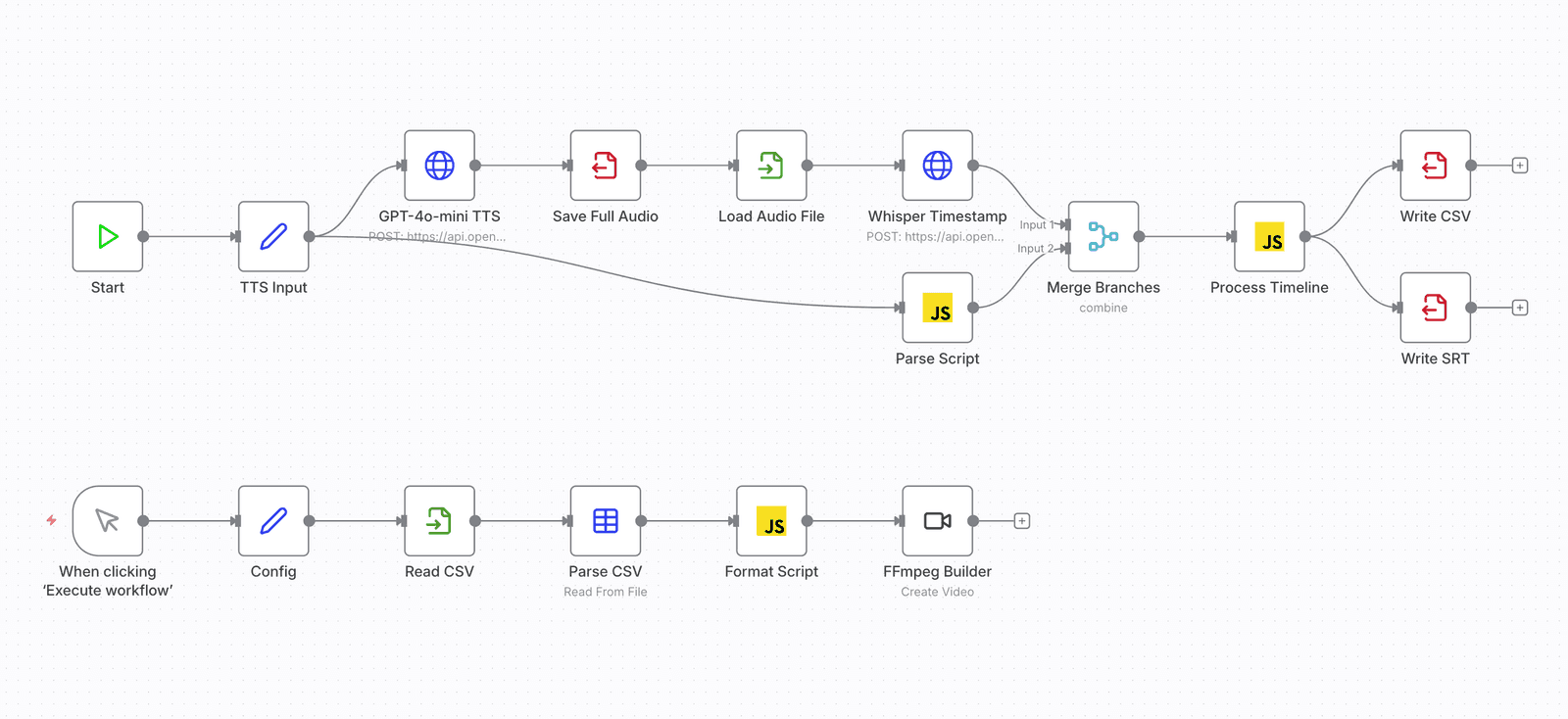Click the GPT-4o-mini TTS globe node

click(x=439, y=166)
